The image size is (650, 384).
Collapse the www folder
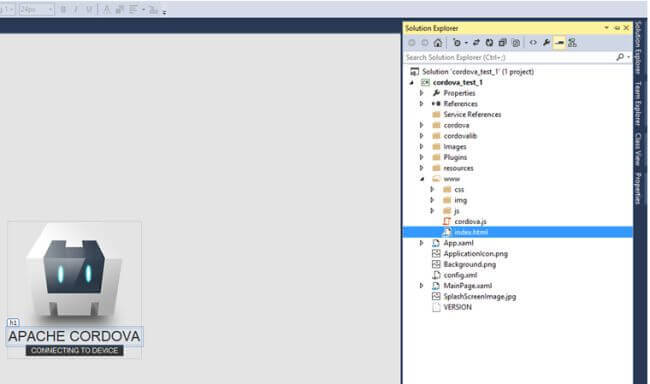(x=422, y=179)
